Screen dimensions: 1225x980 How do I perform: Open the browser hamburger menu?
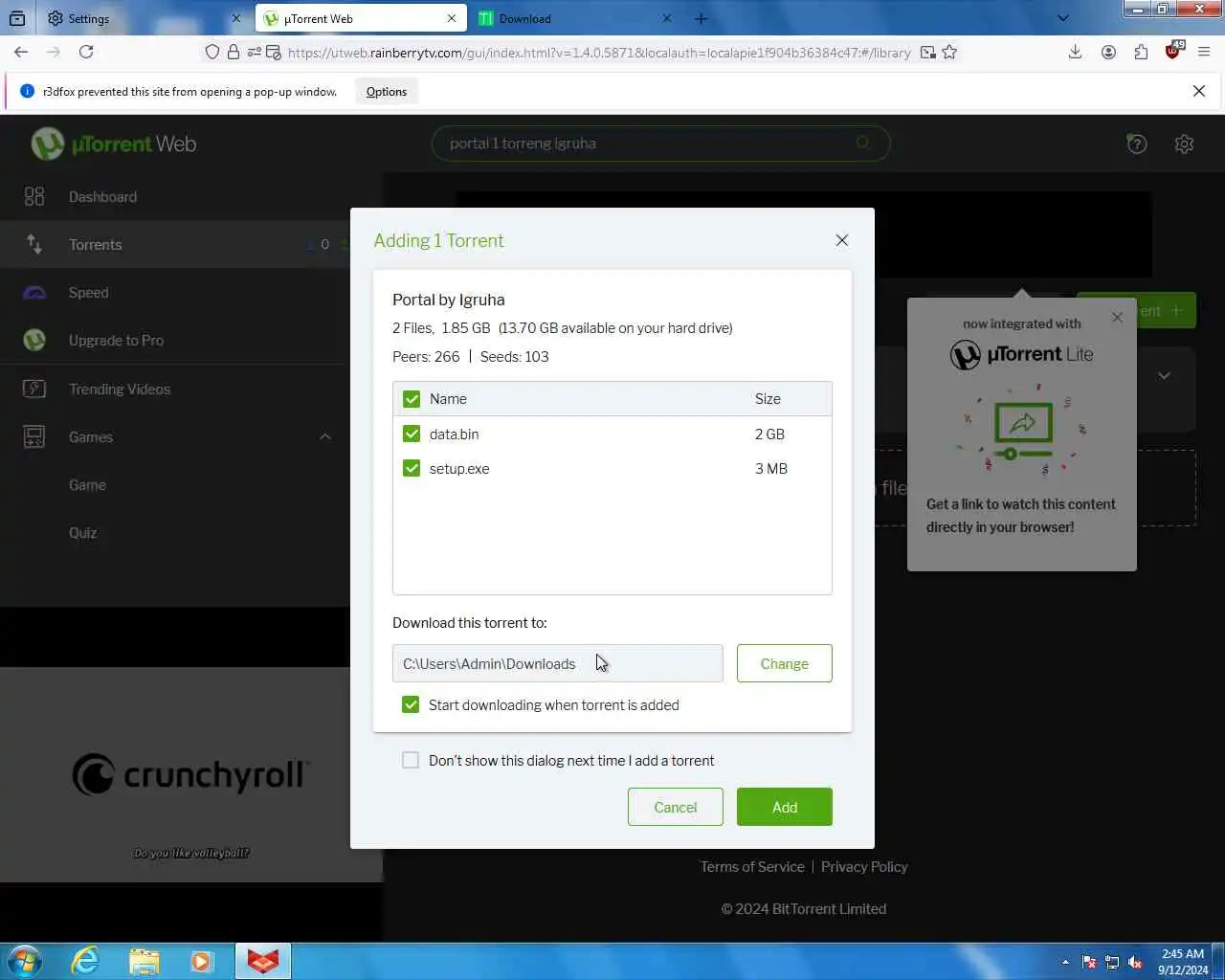coord(1204,52)
